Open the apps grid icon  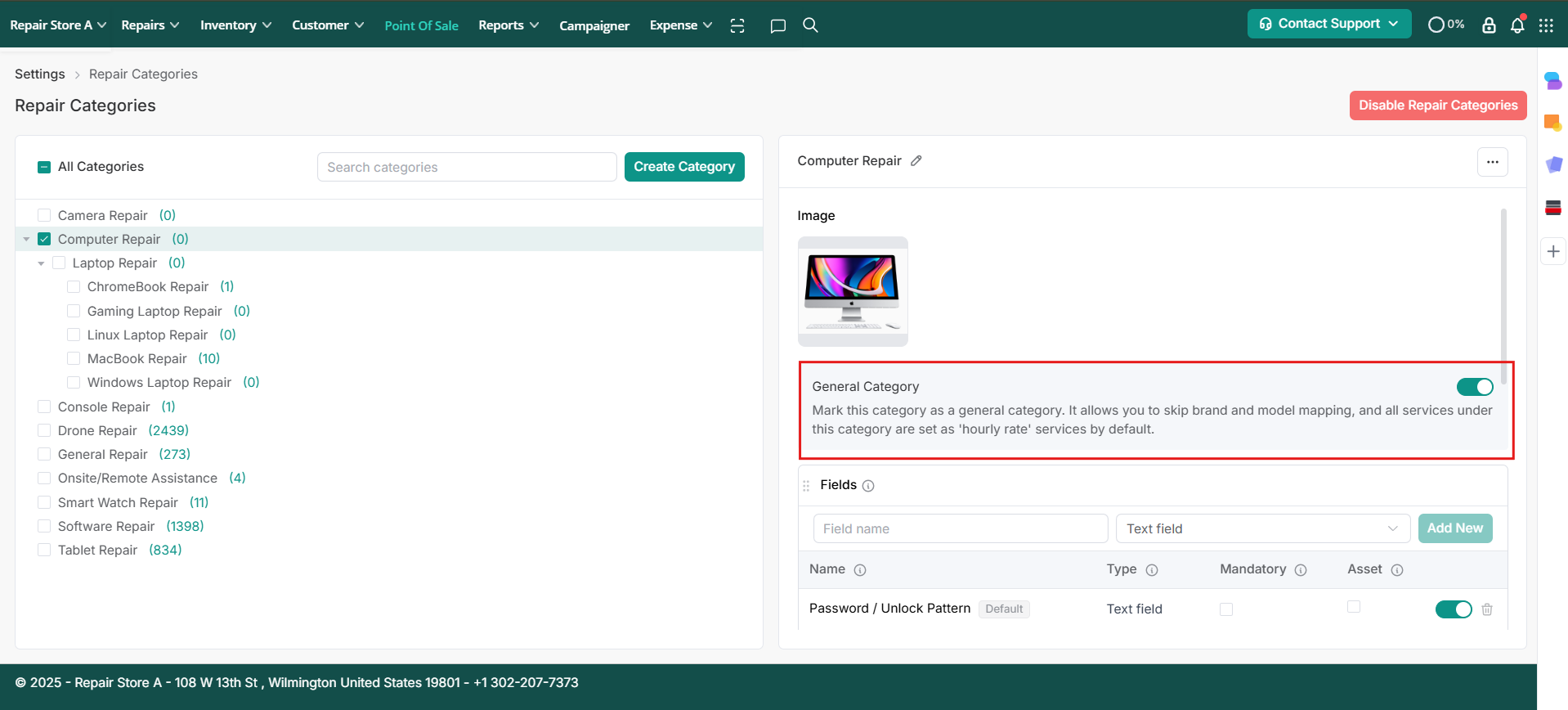tap(1546, 25)
